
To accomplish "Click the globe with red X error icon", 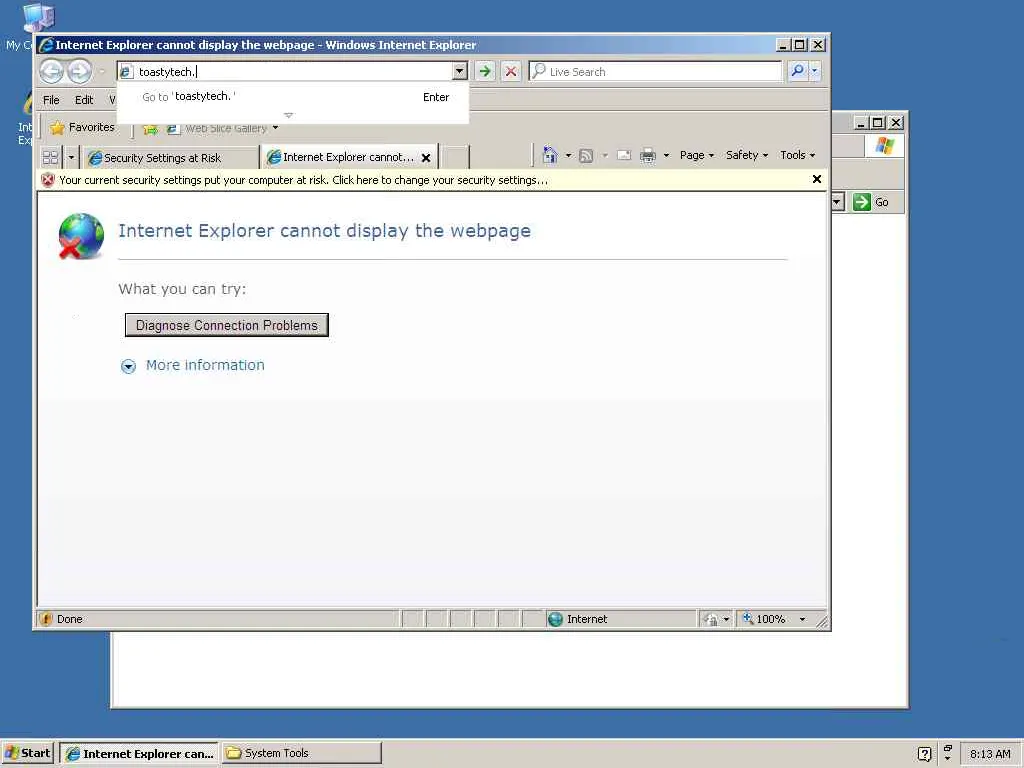I will [81, 236].
